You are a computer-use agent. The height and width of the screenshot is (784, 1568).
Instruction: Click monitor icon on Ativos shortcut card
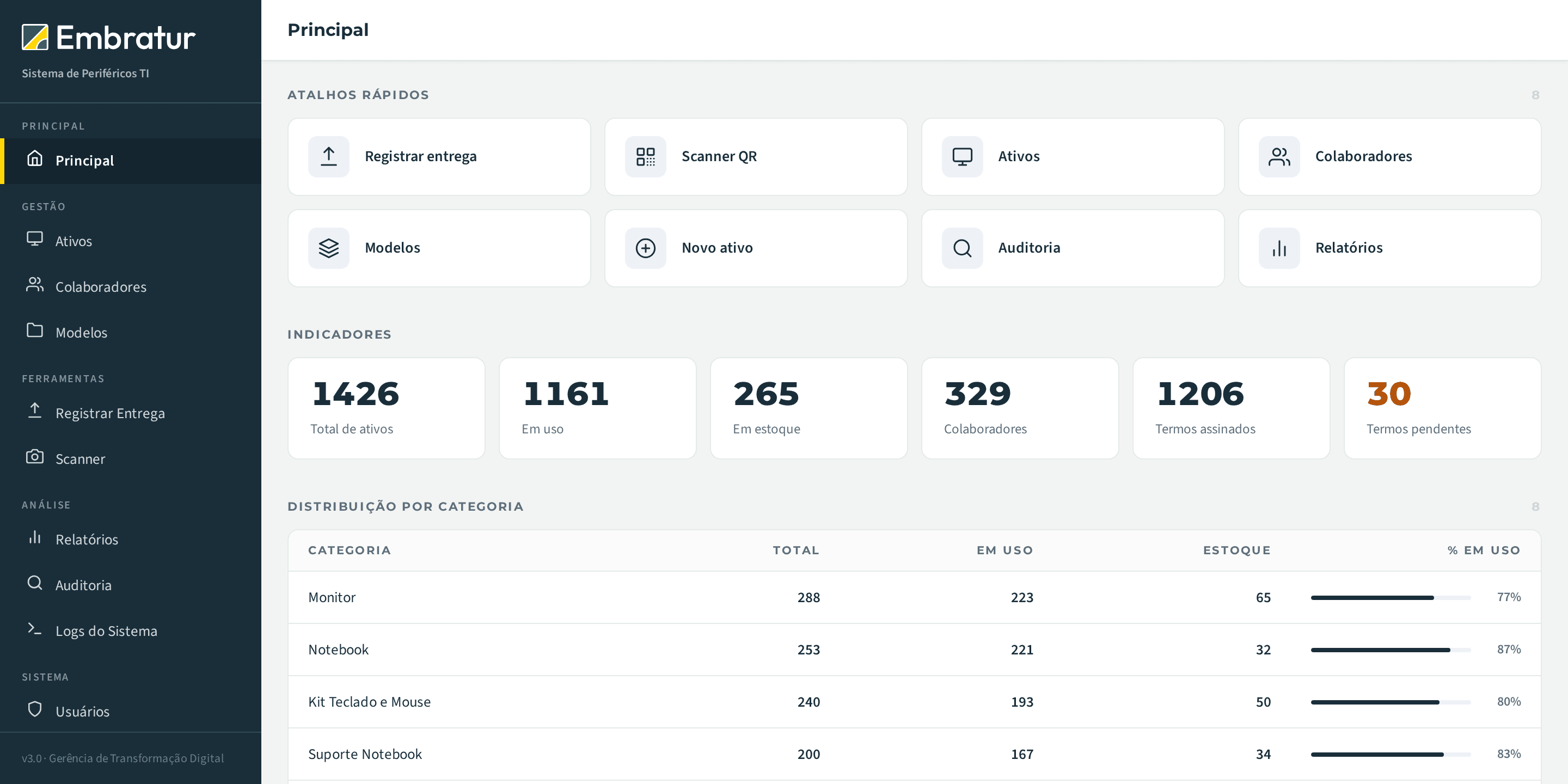point(963,156)
